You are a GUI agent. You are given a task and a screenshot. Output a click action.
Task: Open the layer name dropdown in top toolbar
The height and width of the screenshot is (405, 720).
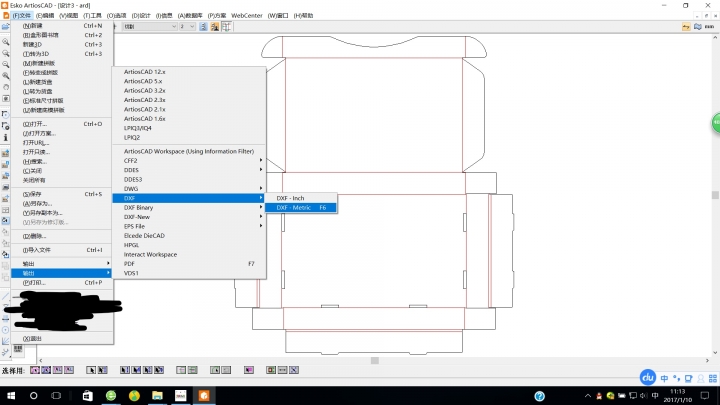click(x=173, y=28)
